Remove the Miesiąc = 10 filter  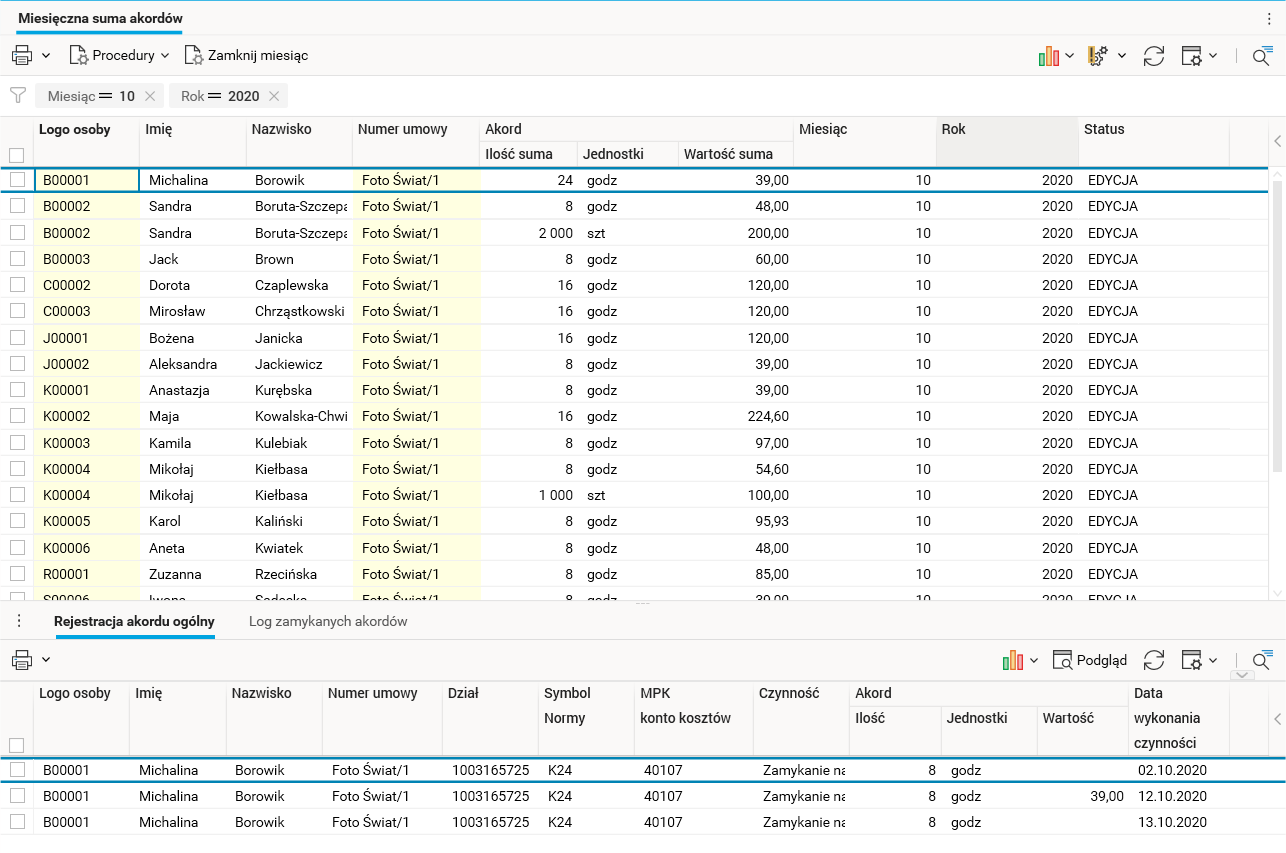(x=150, y=96)
